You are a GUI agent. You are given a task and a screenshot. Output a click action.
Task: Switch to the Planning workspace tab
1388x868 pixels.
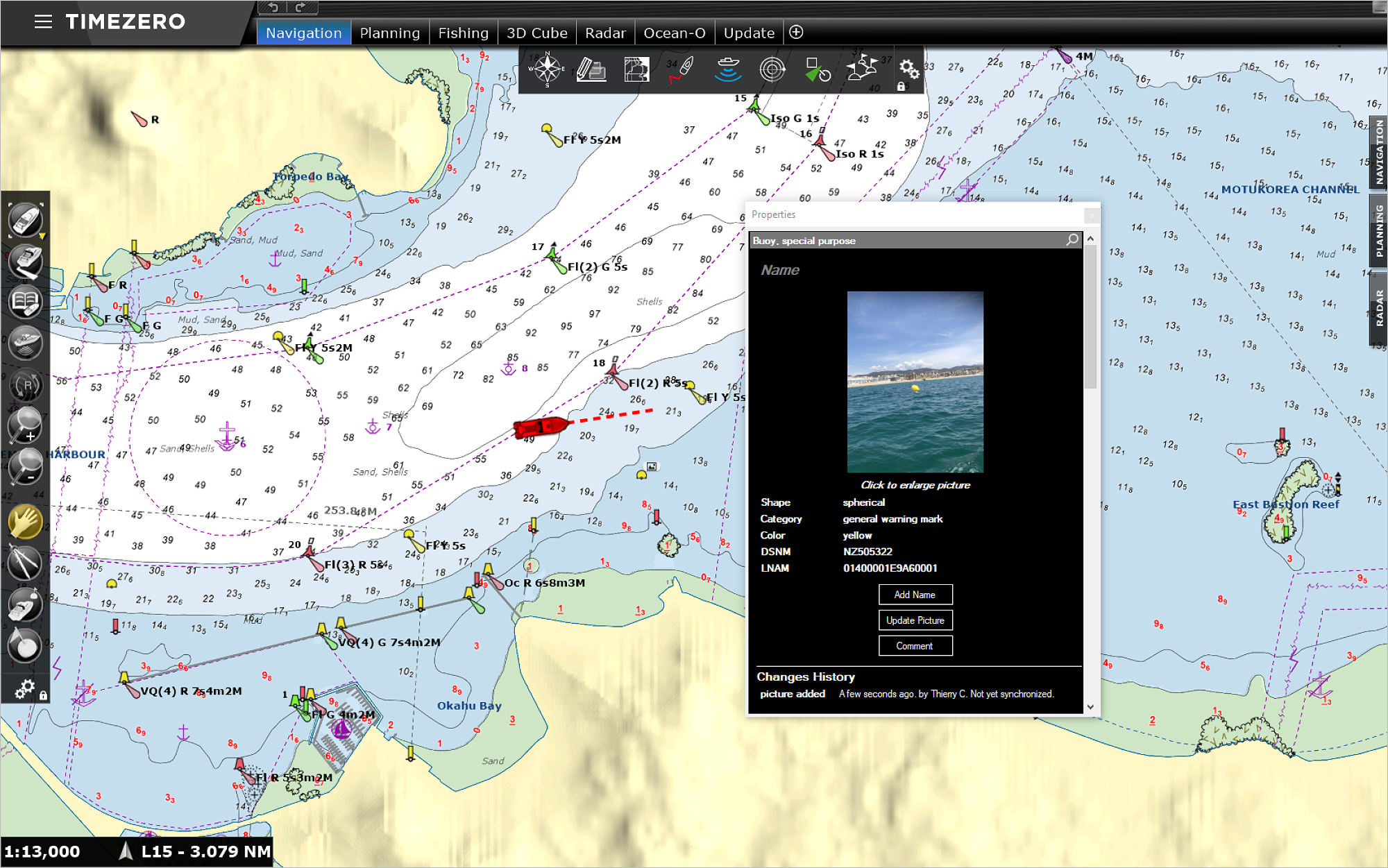coord(389,33)
